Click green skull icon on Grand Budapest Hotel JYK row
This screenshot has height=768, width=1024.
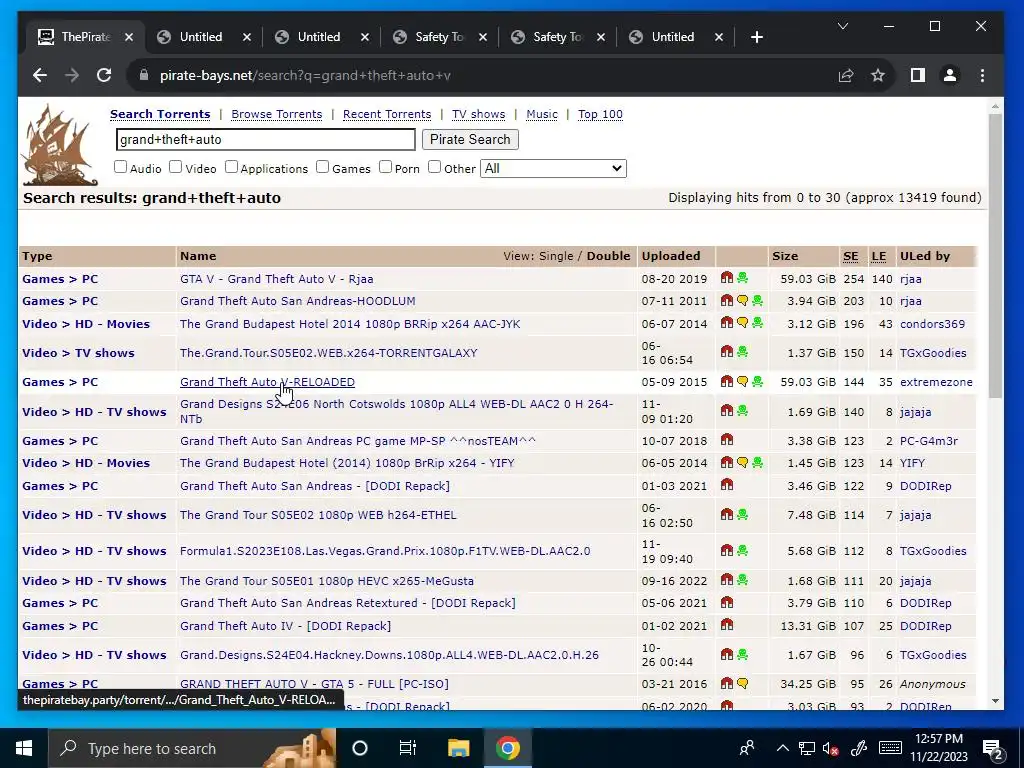[x=758, y=323]
